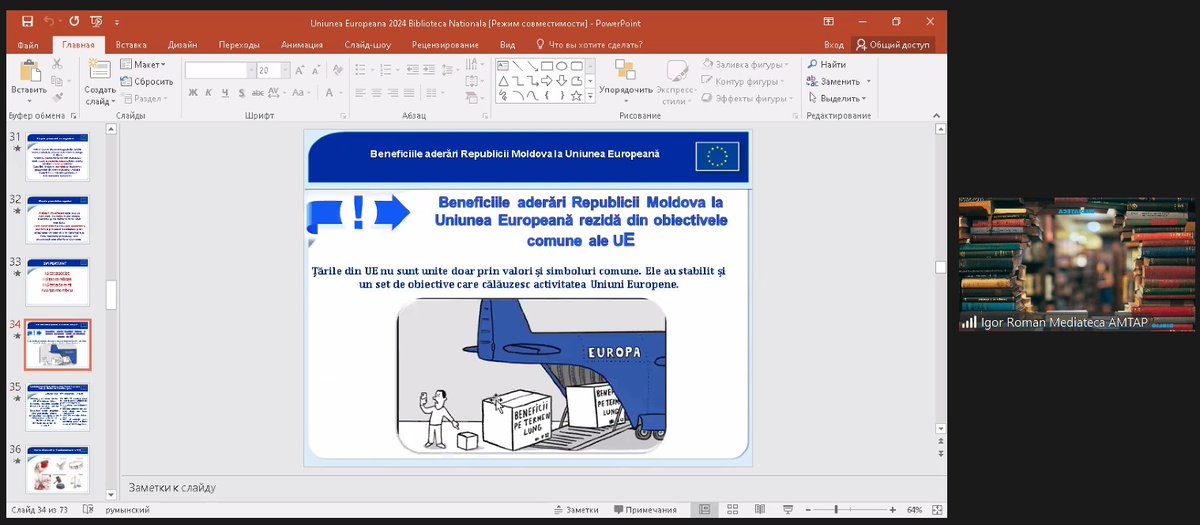Fit slide to current window icon
Screen dimensions: 1200x525
click(935, 510)
